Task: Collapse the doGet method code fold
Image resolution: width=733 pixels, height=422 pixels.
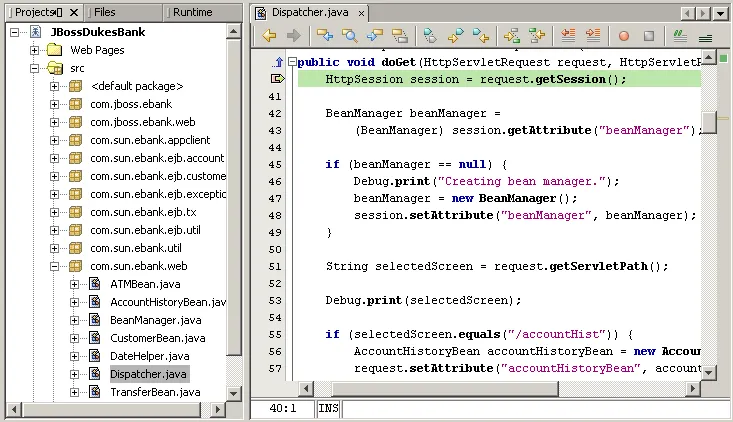Action: tap(293, 62)
